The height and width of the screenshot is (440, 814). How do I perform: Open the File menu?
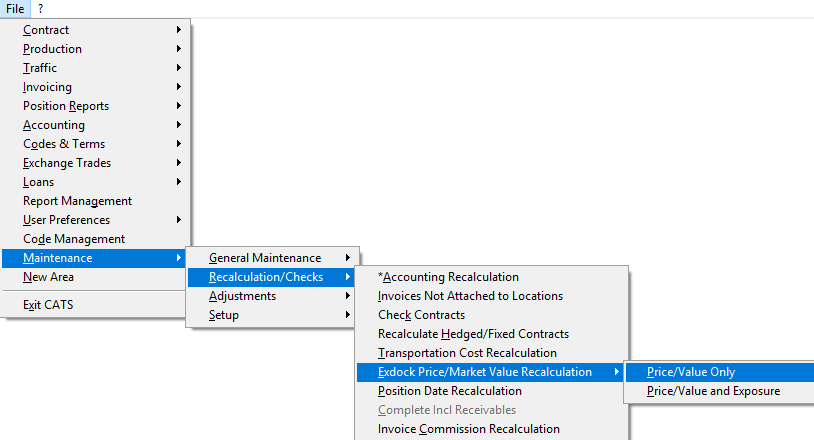click(x=15, y=9)
